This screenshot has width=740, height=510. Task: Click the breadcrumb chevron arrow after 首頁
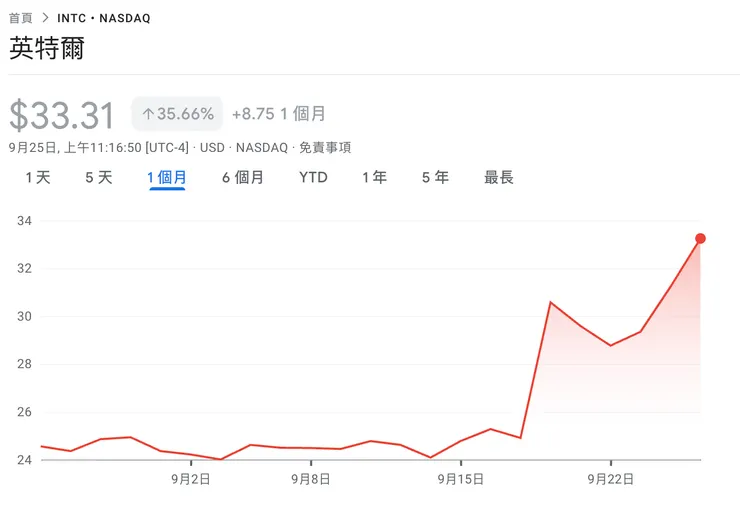45,18
